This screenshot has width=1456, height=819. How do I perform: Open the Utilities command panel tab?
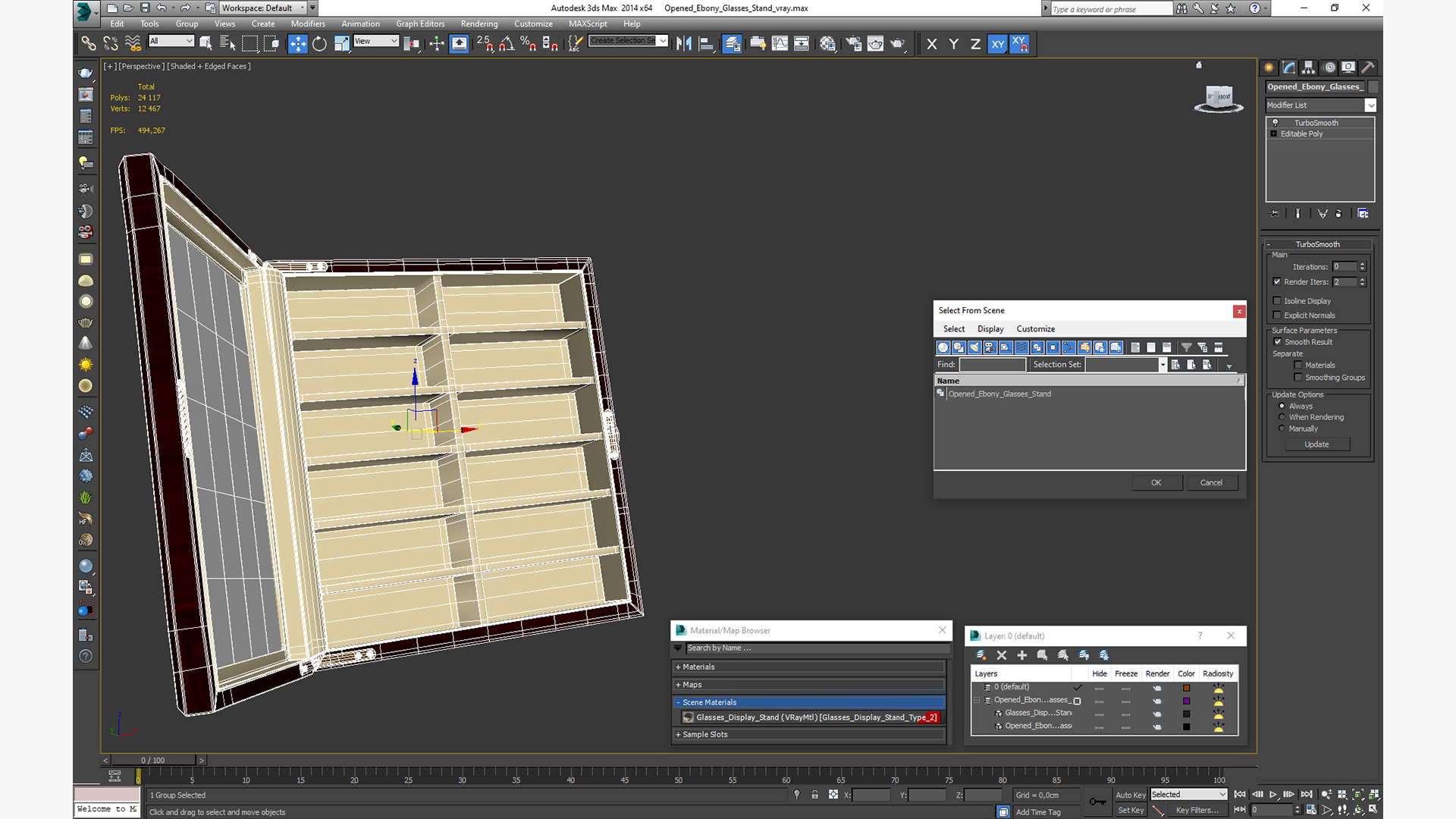pyautogui.click(x=1368, y=67)
